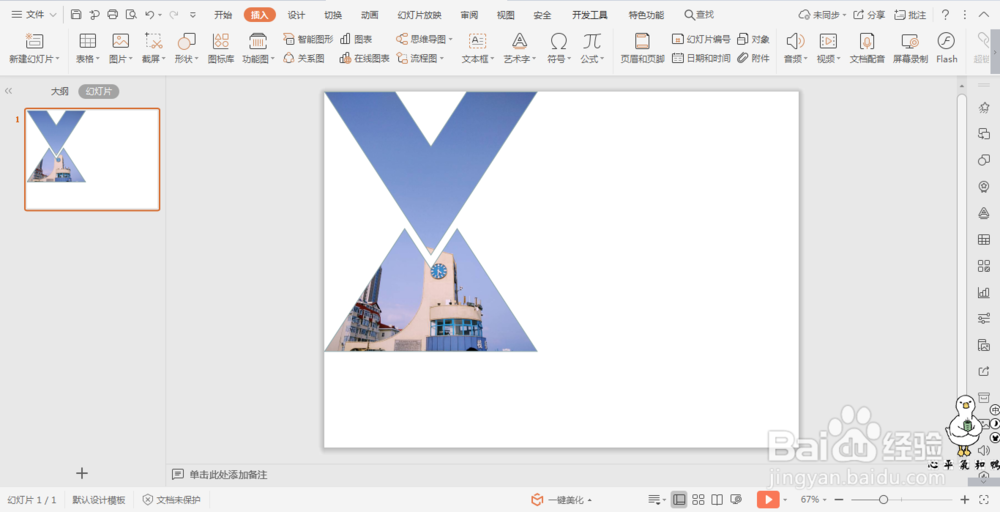Open the Review (审阅) tab
Image resolution: width=1000 pixels, height=512 pixels.
point(469,15)
